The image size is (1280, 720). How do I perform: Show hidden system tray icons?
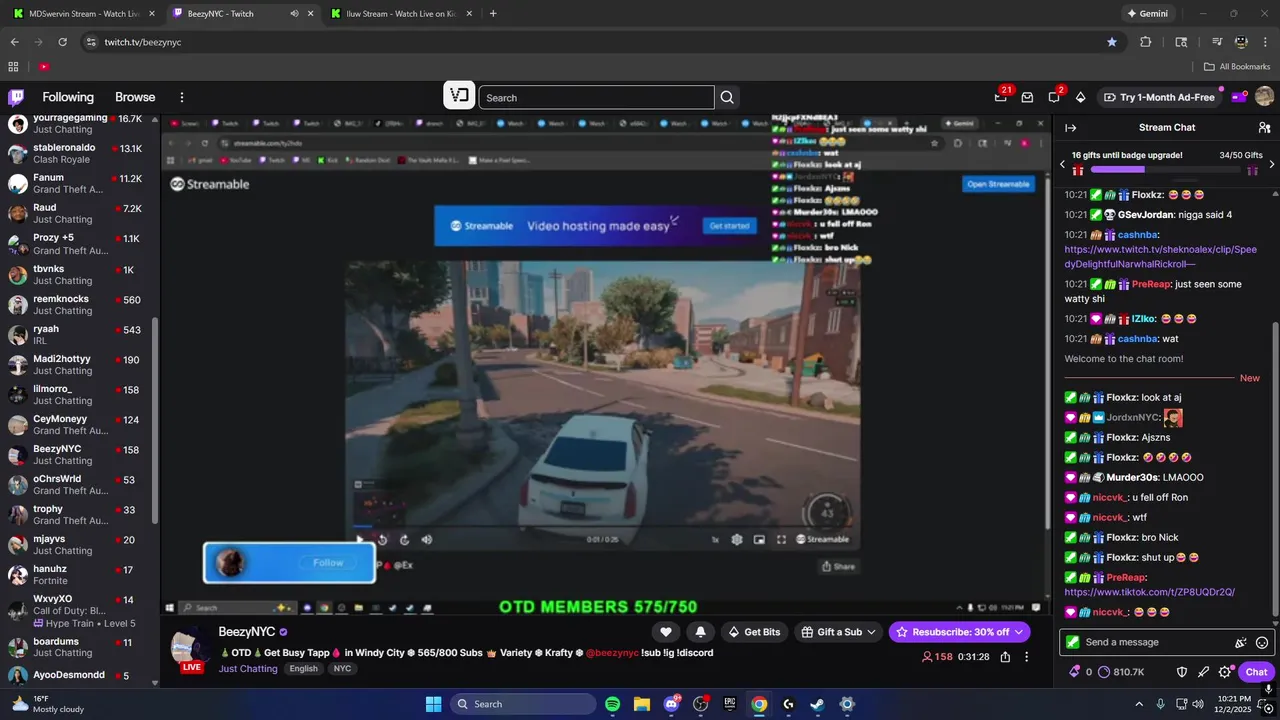pyautogui.click(x=1139, y=704)
